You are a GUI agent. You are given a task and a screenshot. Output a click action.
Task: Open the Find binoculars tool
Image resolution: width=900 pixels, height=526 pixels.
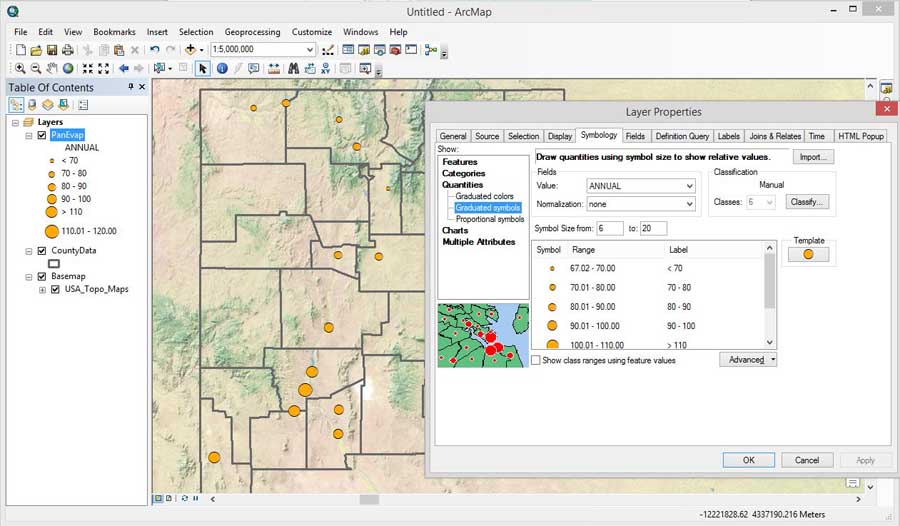coord(293,68)
